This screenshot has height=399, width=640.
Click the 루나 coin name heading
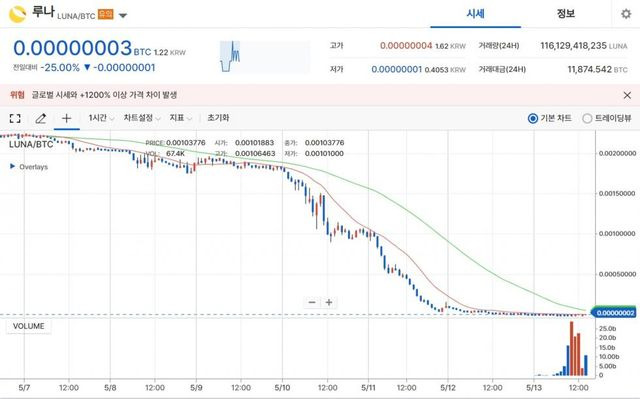pyautogui.click(x=43, y=11)
